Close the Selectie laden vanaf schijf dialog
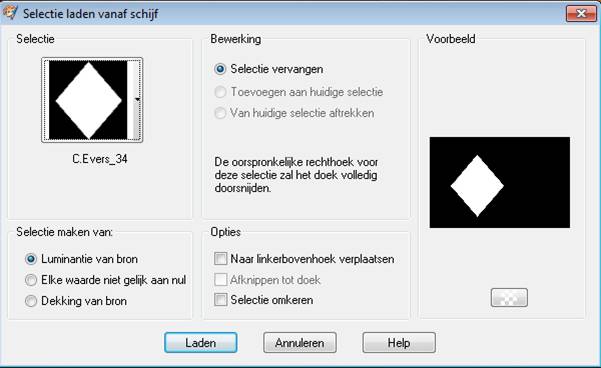Image resolution: width=601 pixels, height=368 pixels. tap(581, 14)
